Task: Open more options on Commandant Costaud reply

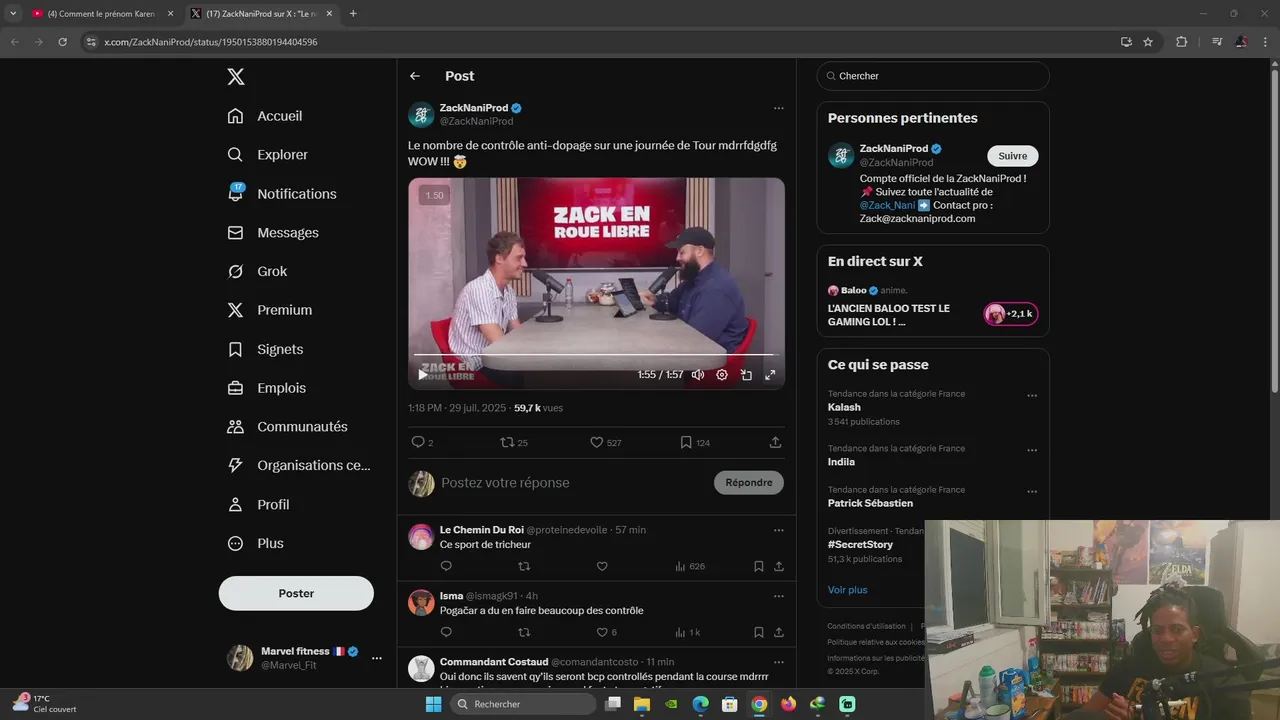Action: 778,662
